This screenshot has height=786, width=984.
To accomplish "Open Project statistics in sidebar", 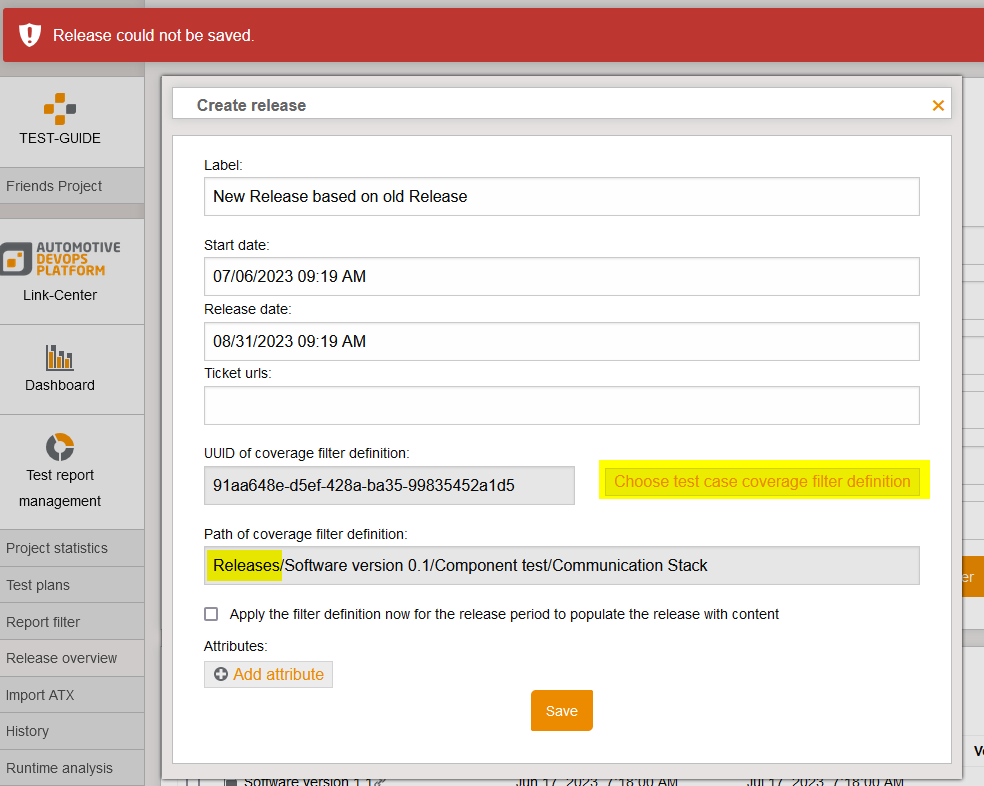I will coord(57,548).
